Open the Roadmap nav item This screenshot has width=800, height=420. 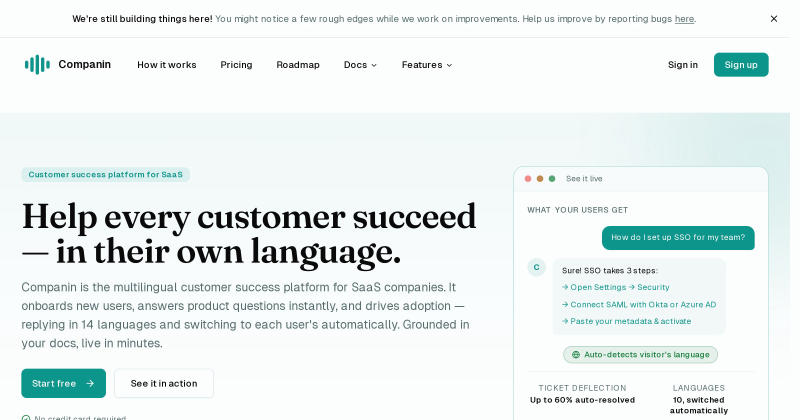coord(298,65)
